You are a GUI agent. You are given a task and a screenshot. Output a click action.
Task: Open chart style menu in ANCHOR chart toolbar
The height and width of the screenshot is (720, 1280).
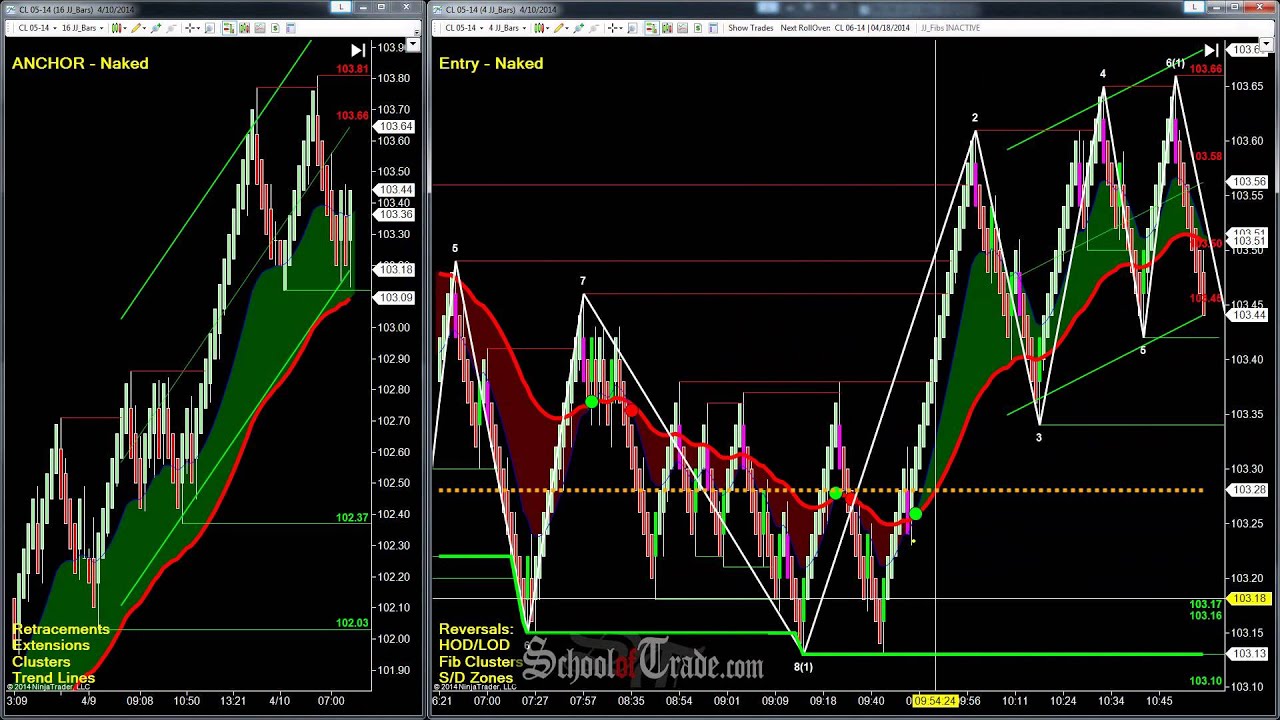pos(118,28)
